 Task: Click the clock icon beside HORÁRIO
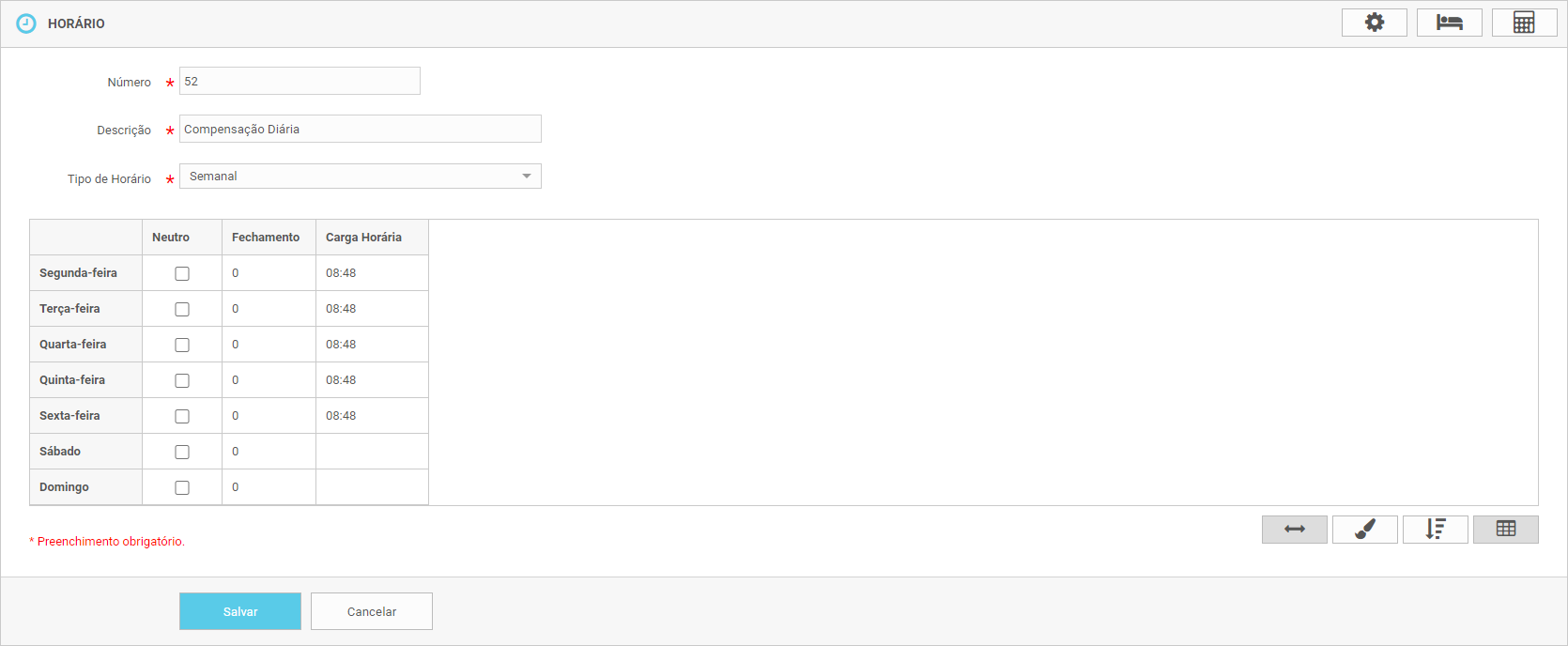[26, 23]
